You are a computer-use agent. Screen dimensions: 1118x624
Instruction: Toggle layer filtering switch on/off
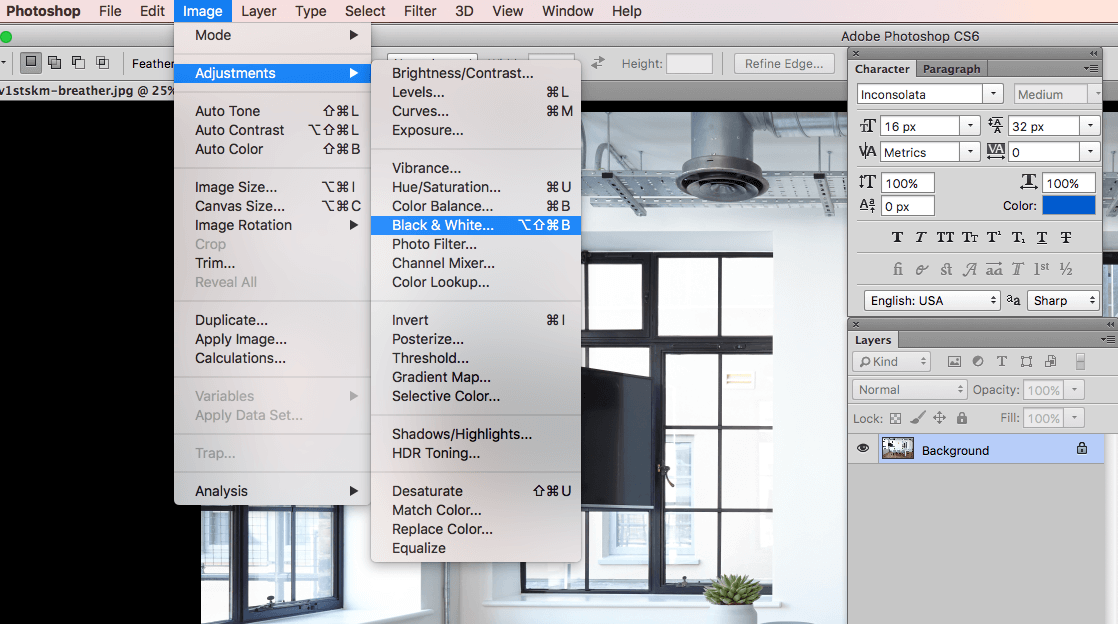pyautogui.click(x=1080, y=362)
